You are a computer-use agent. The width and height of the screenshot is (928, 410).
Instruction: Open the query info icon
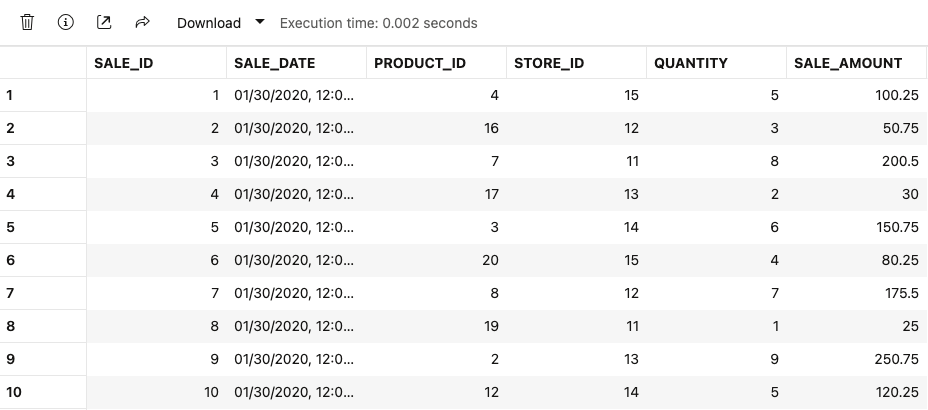[66, 22]
